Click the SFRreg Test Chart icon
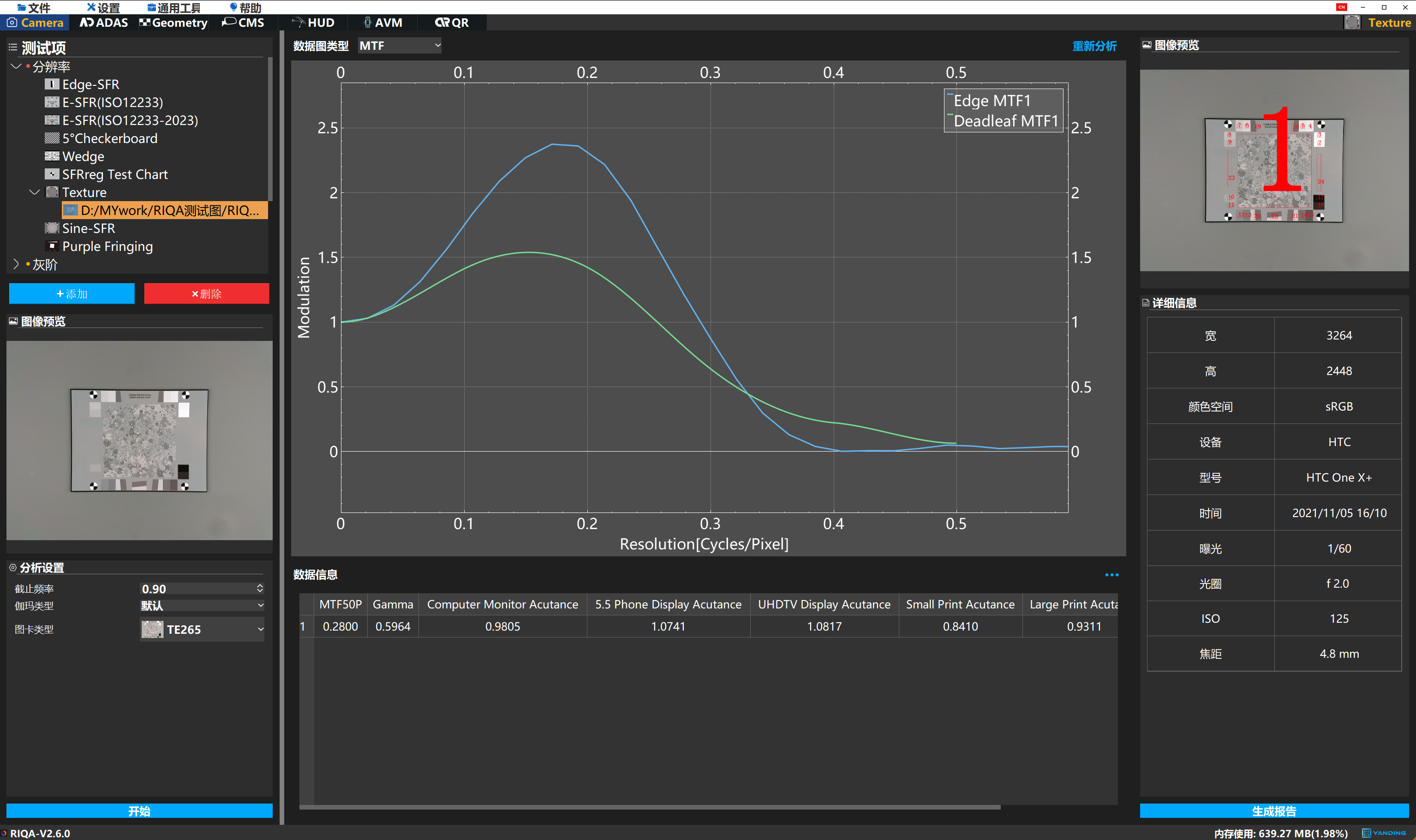The height and width of the screenshot is (840, 1416). [x=52, y=174]
